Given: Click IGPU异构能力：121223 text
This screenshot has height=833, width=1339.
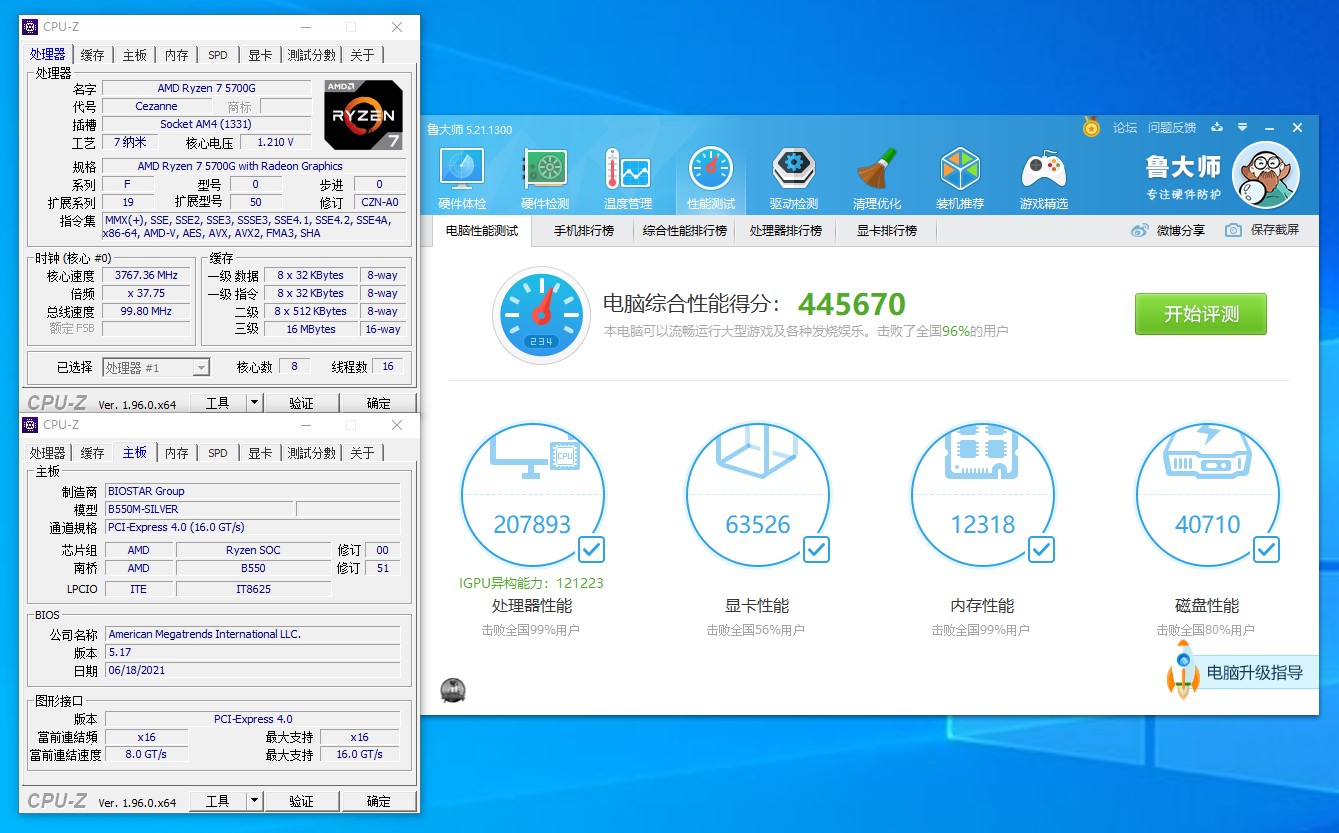Looking at the screenshot, I should click(531, 583).
